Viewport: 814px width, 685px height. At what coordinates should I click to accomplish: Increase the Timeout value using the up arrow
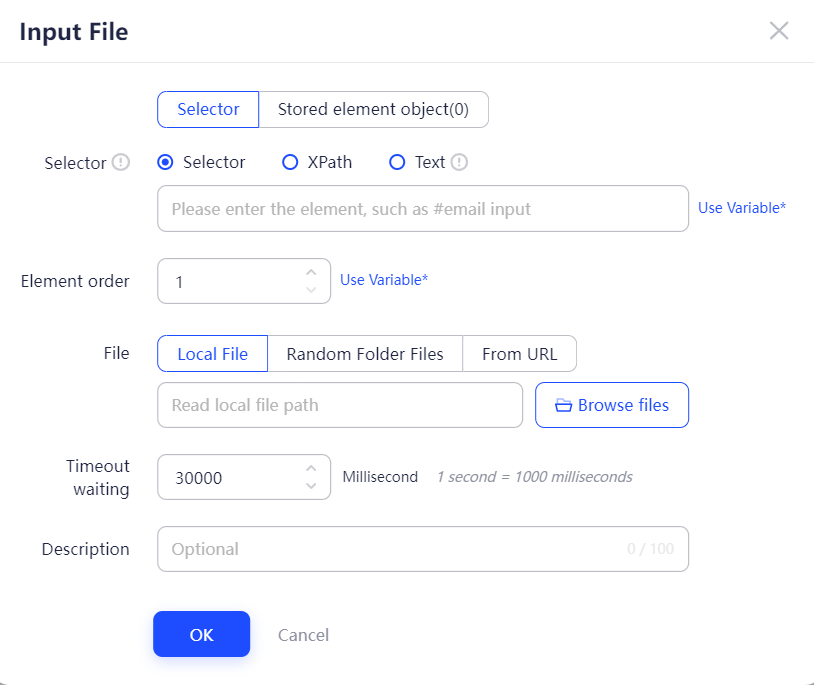311,467
